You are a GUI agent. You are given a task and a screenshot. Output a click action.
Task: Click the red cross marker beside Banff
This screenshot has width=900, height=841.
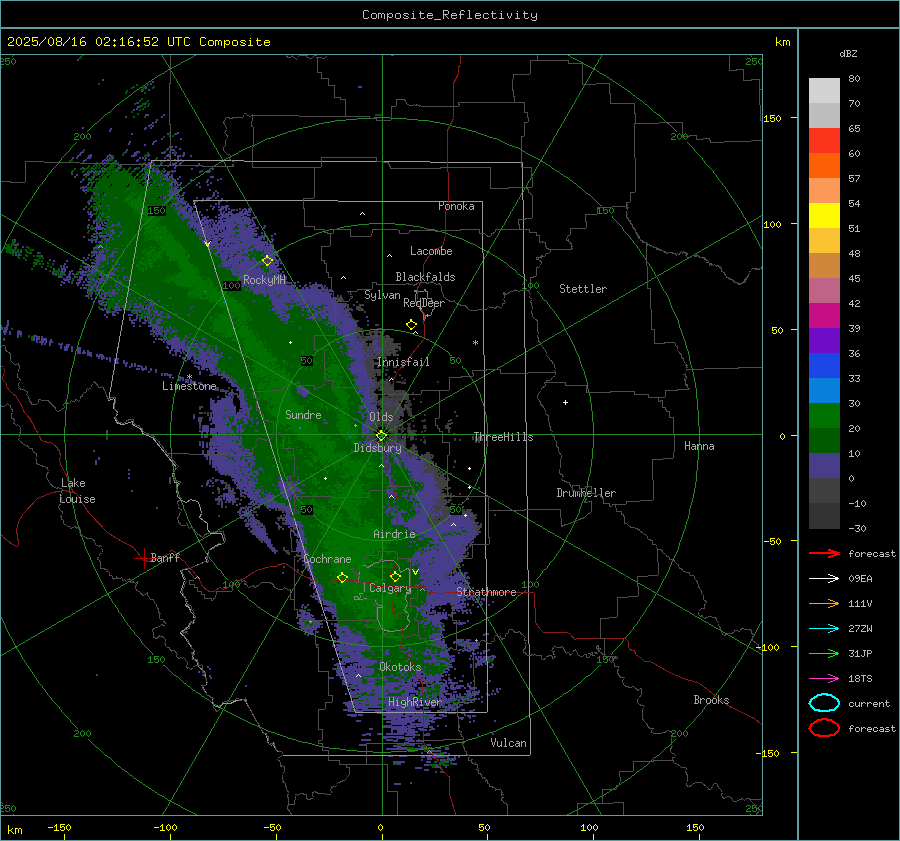pos(142,558)
